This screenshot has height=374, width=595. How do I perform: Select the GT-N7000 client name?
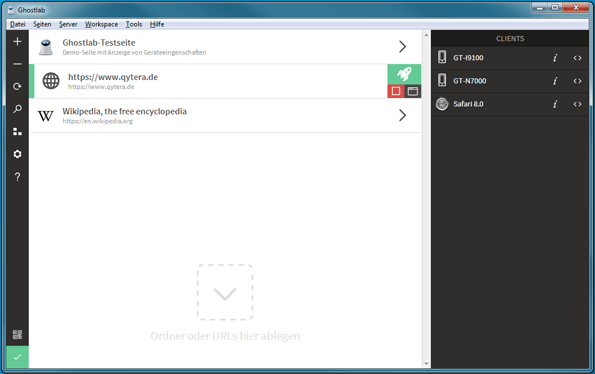tap(469, 81)
